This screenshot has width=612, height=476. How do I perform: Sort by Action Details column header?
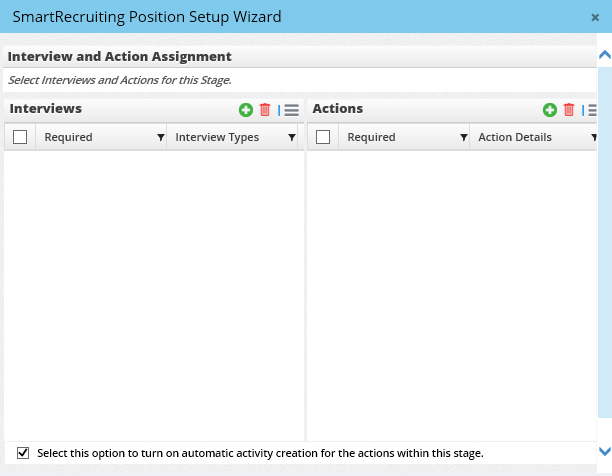click(x=515, y=138)
